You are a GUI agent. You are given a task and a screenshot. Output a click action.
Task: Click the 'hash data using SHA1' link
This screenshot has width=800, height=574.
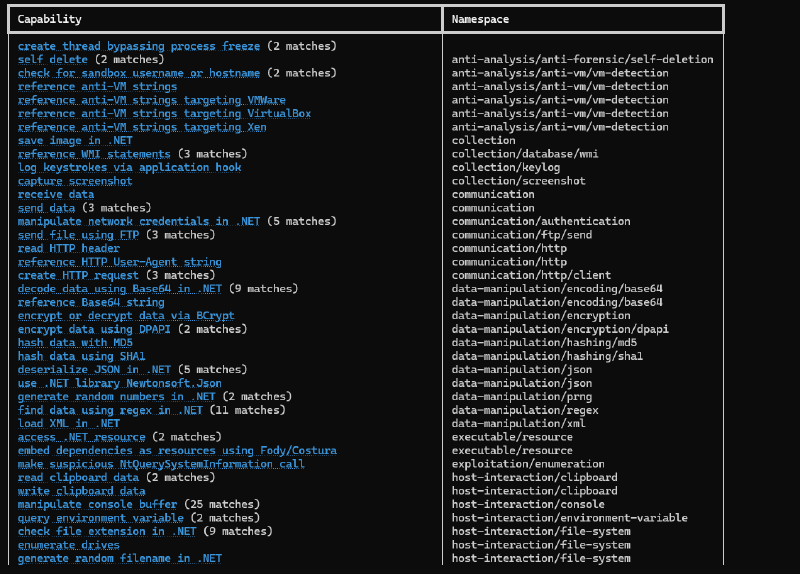click(x=81, y=357)
